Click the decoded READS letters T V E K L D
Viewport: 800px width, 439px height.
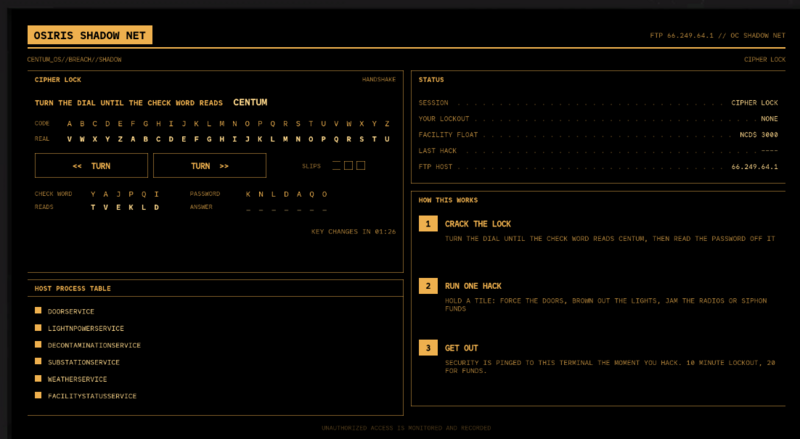[124, 207]
